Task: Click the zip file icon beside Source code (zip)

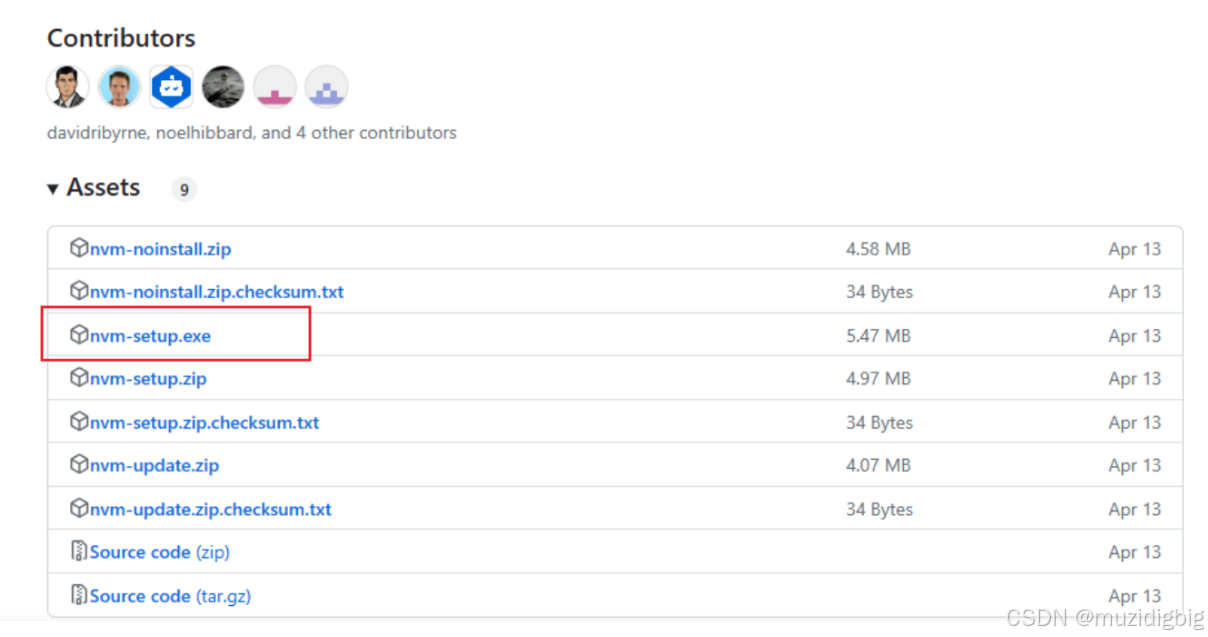Action: tap(79, 552)
